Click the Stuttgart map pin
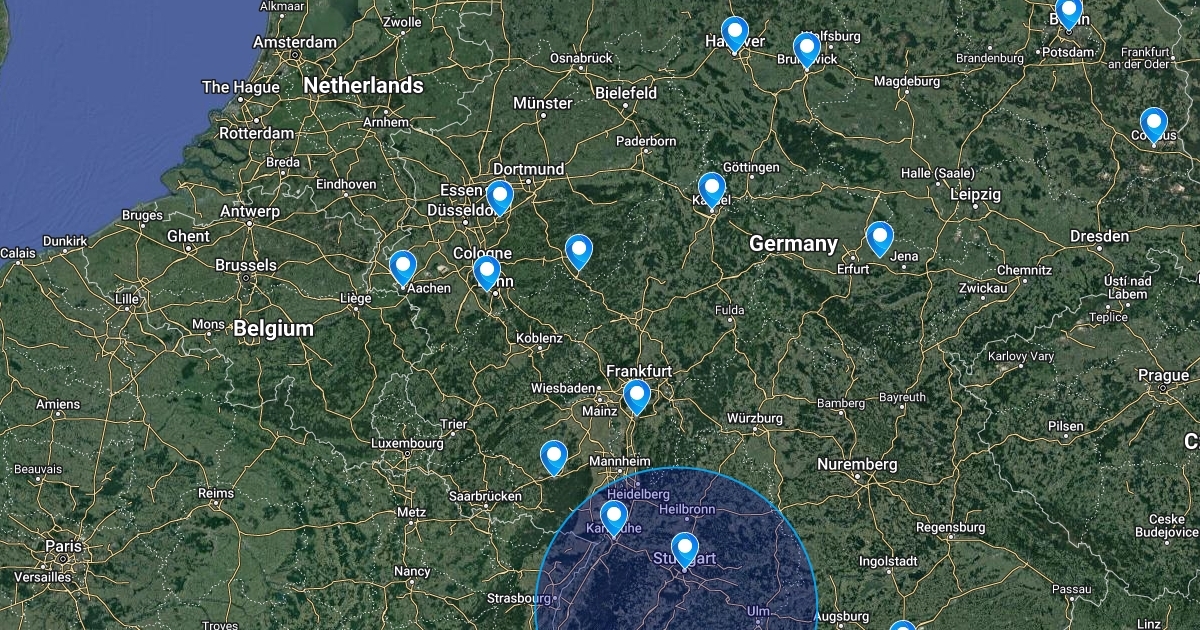 684,550
